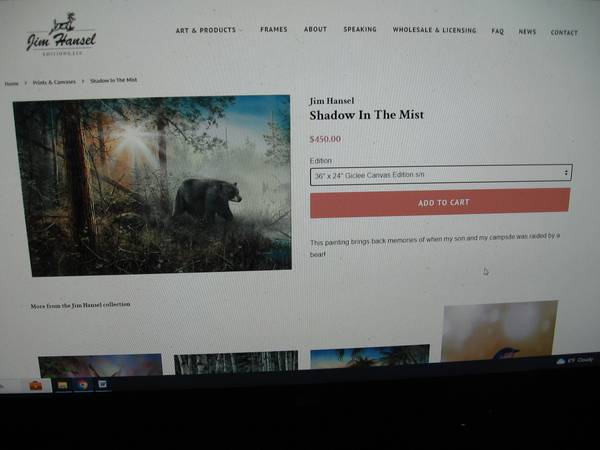Image resolution: width=600 pixels, height=450 pixels.
Task: Open the Edition dropdown selector
Action: (x=441, y=174)
